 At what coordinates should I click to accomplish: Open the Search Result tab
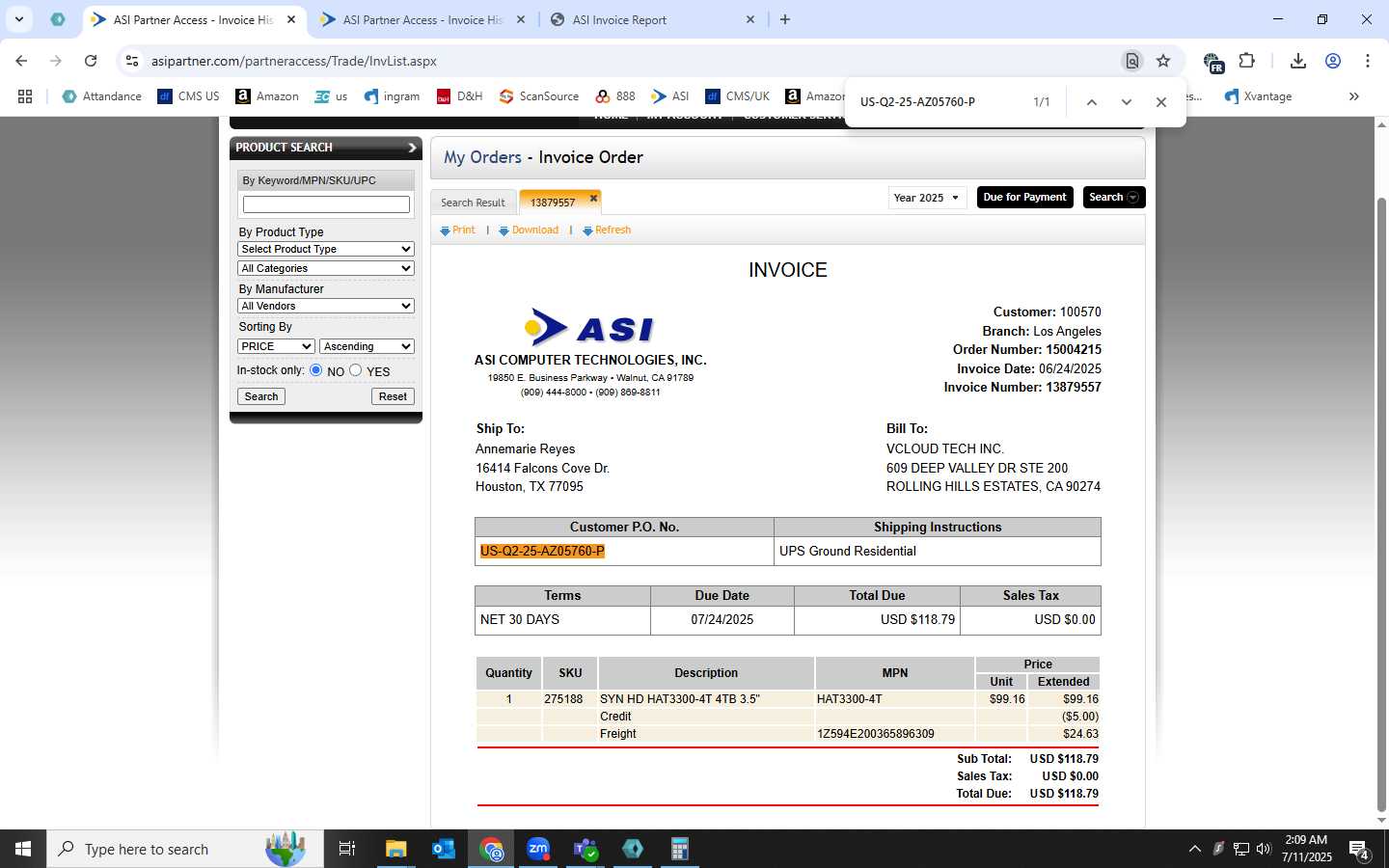pyautogui.click(x=473, y=203)
